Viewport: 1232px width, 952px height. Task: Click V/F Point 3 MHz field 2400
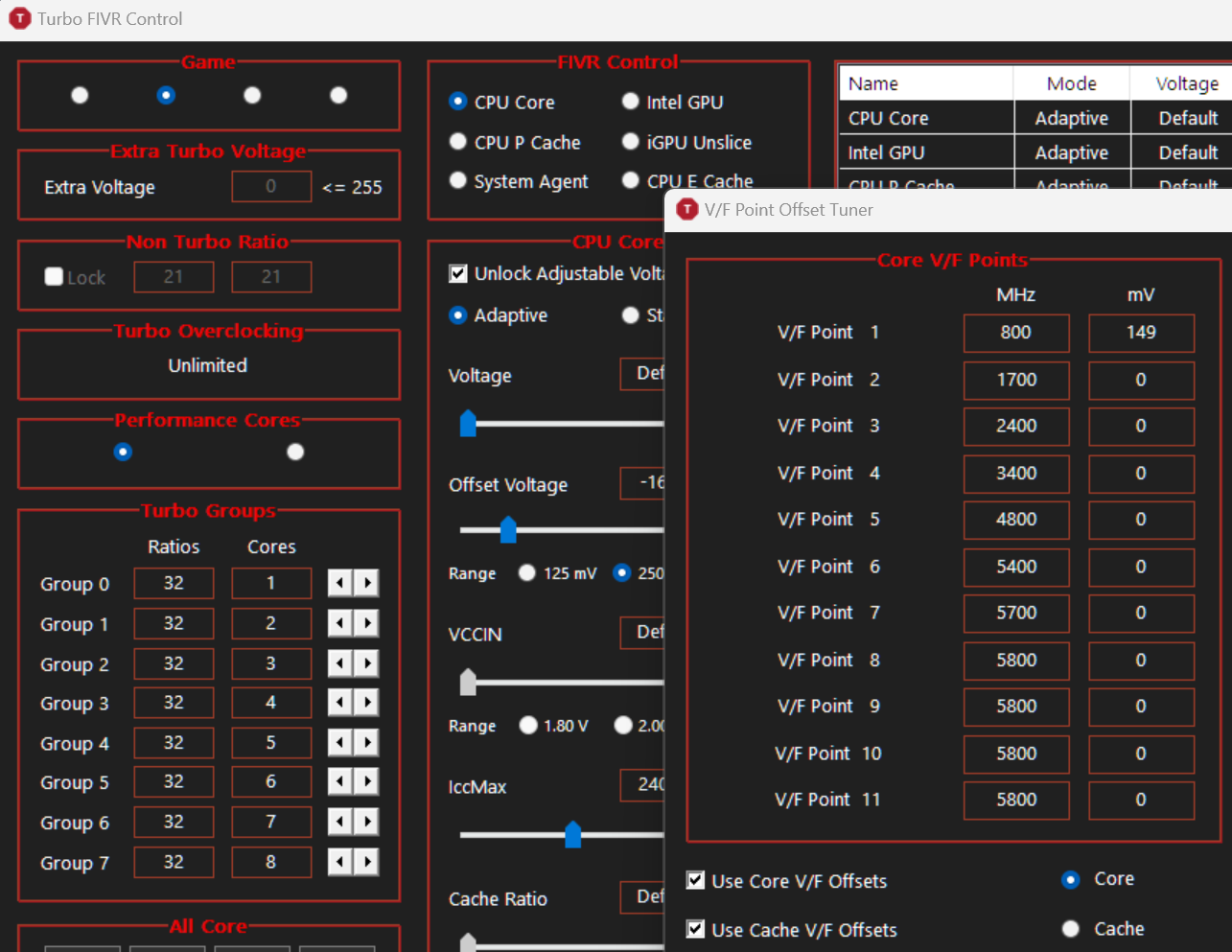pos(1016,426)
